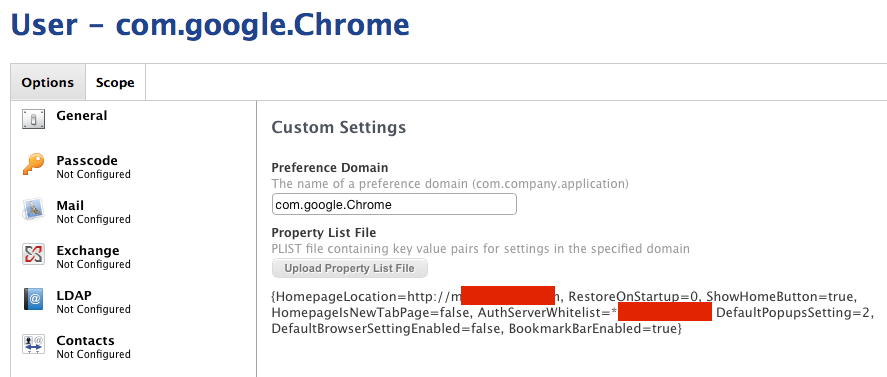The height and width of the screenshot is (377, 887).
Task: Choose the Exchange payload icon
Action: point(33,254)
